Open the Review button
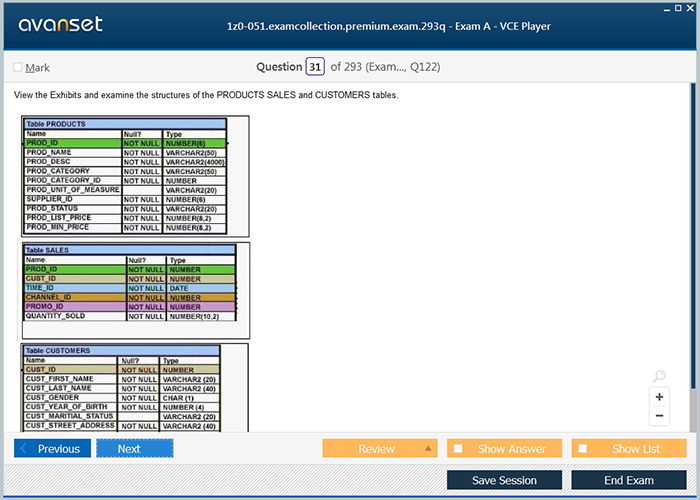 click(380, 448)
